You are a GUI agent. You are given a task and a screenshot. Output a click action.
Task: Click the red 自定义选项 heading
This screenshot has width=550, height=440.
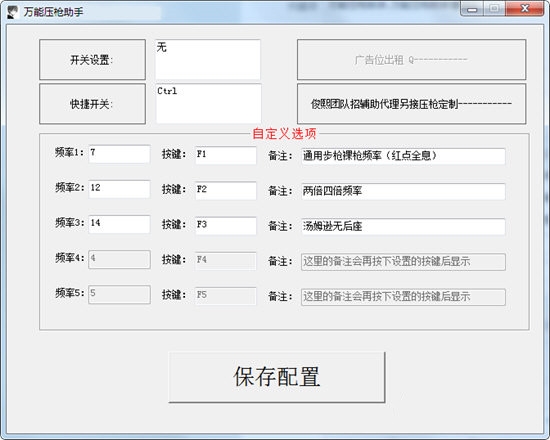click(284, 133)
